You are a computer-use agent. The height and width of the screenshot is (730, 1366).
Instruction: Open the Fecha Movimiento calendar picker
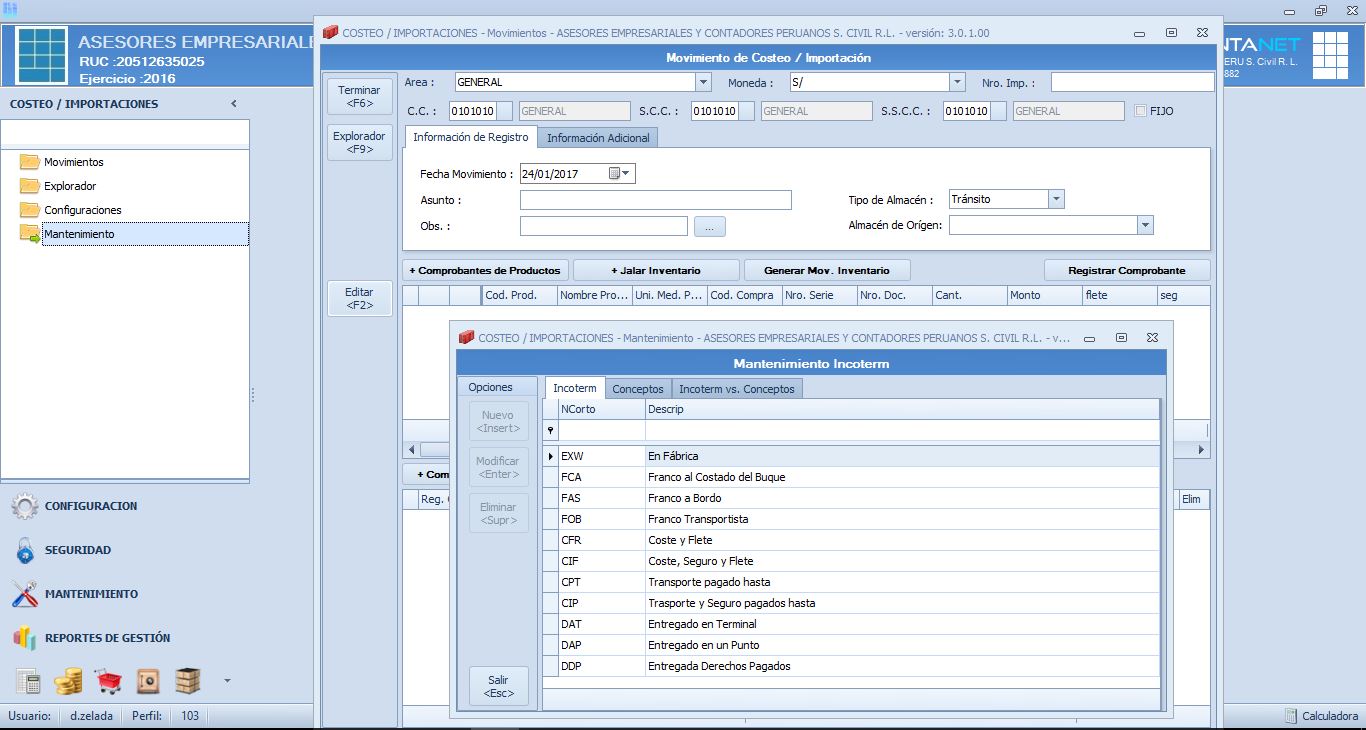pos(620,174)
